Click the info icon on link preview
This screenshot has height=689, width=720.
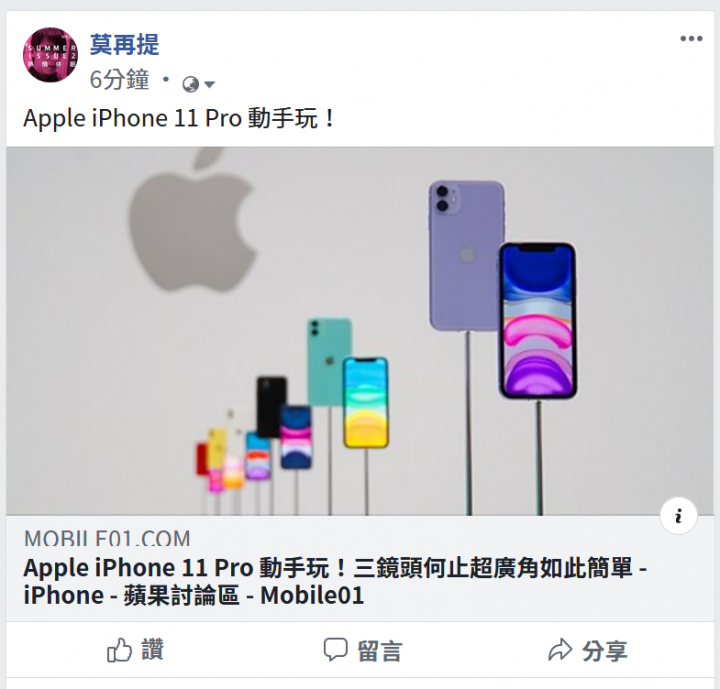[x=678, y=516]
